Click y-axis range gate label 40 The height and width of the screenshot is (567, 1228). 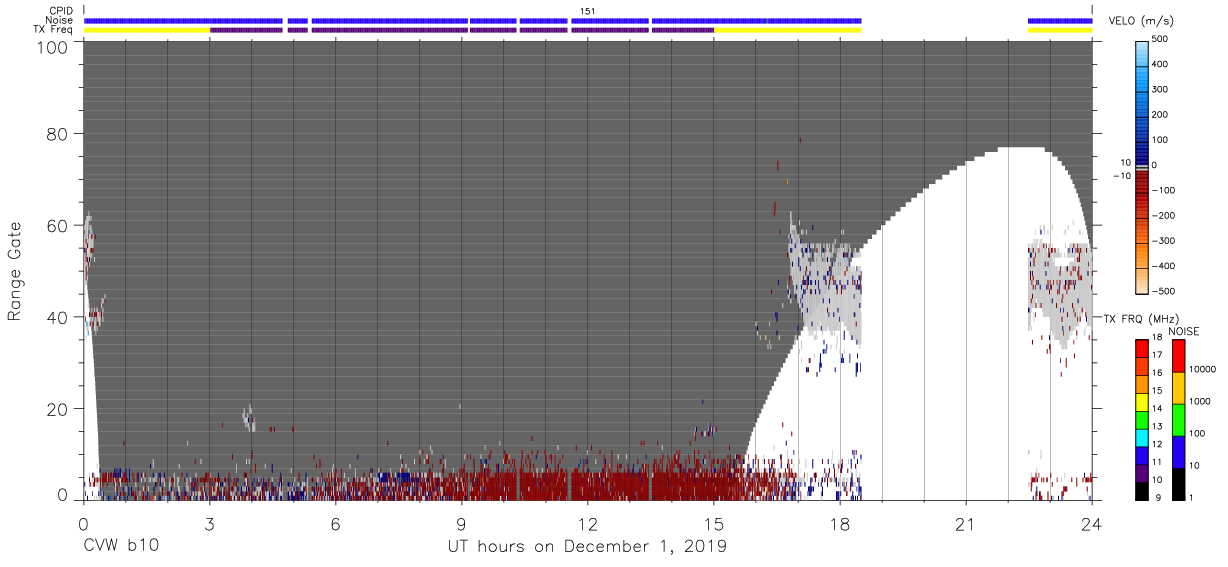pos(57,317)
